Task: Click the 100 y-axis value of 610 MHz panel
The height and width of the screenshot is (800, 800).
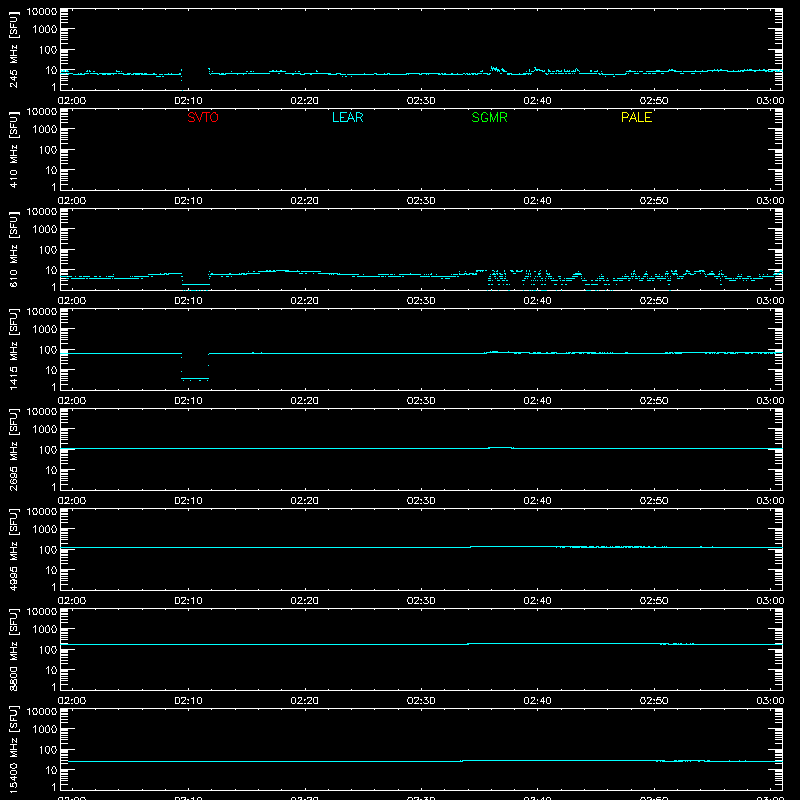Action: (47, 250)
